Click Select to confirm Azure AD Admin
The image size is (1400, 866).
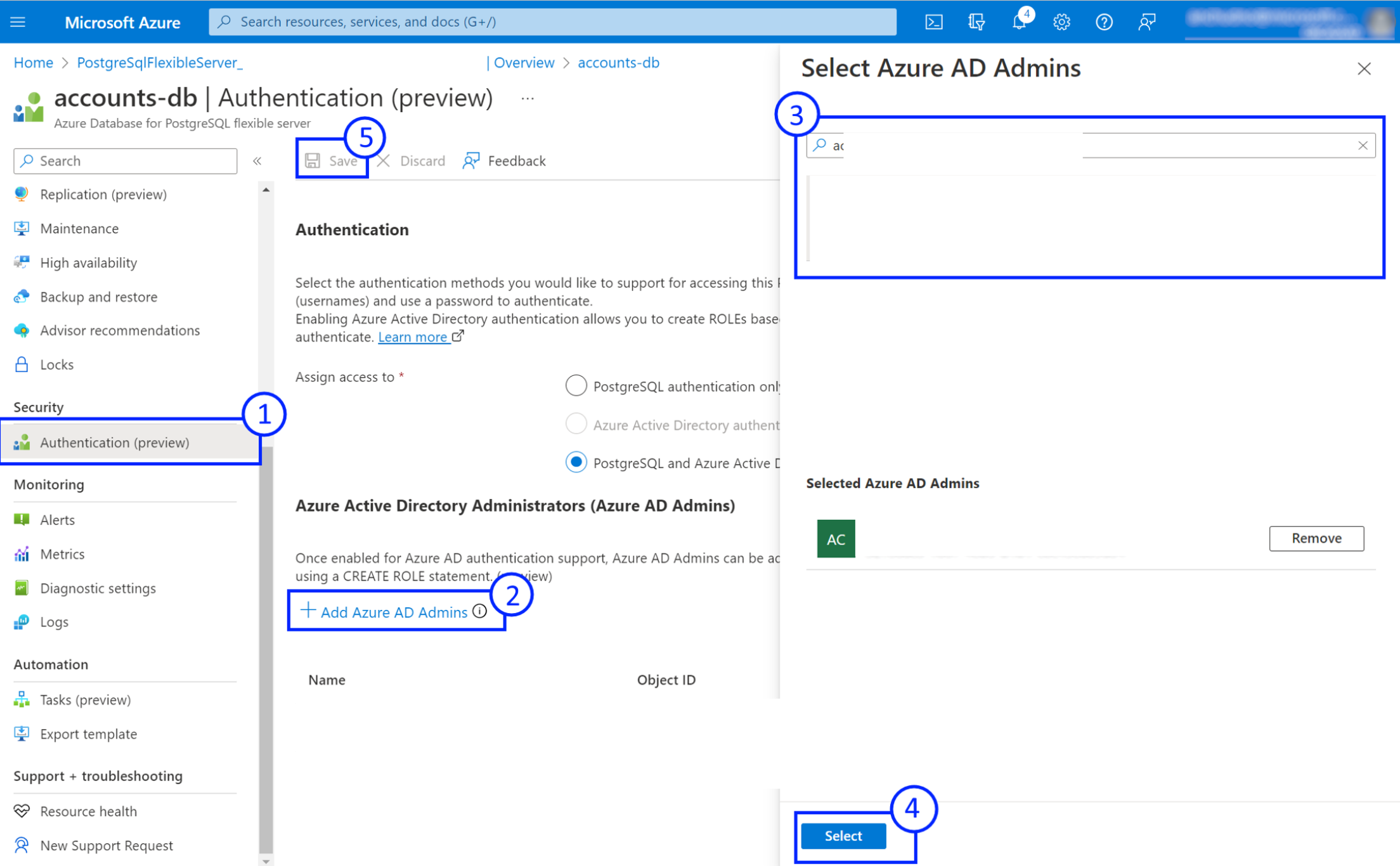tap(843, 835)
